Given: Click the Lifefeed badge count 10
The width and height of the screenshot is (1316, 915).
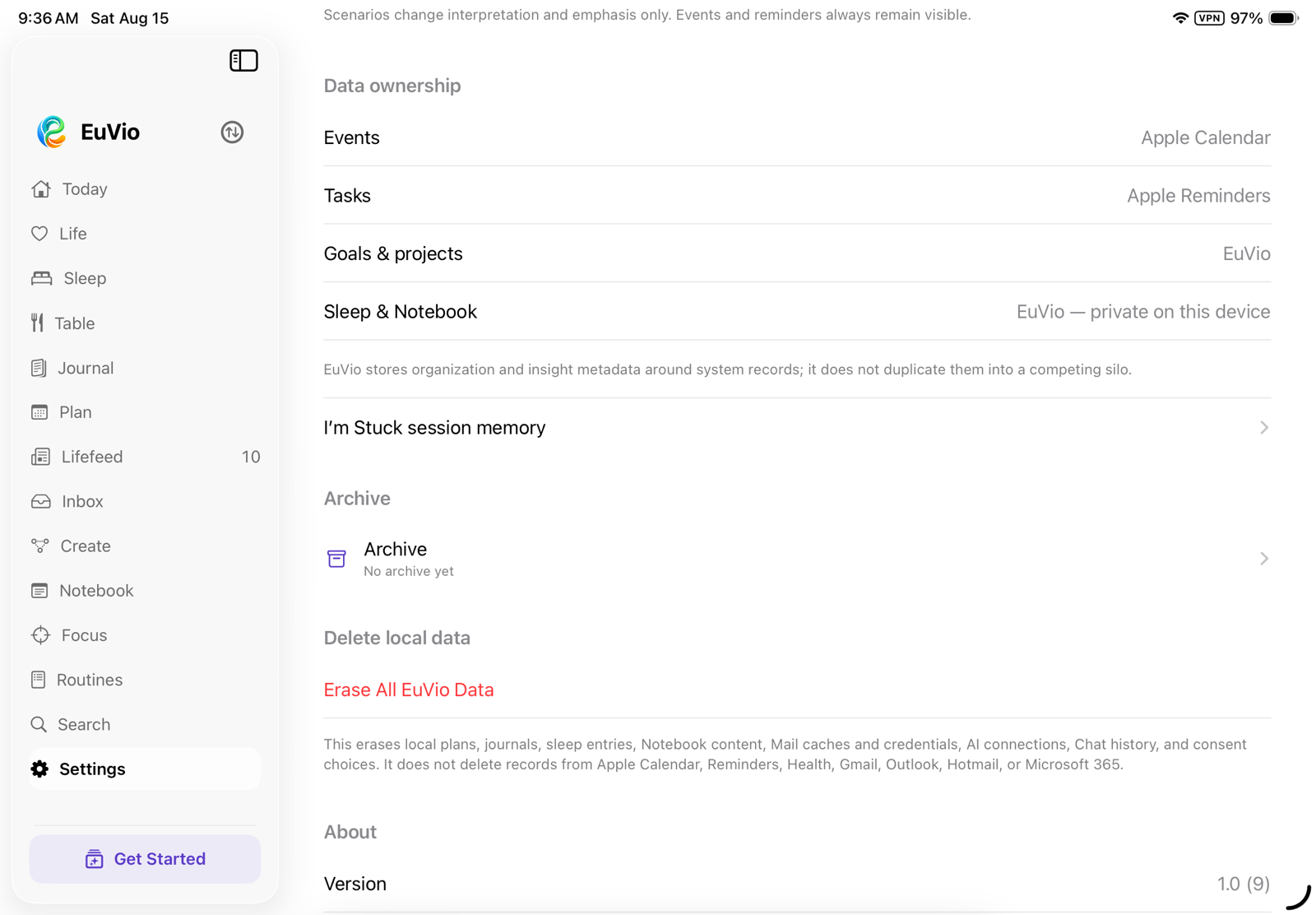Looking at the screenshot, I should point(251,457).
